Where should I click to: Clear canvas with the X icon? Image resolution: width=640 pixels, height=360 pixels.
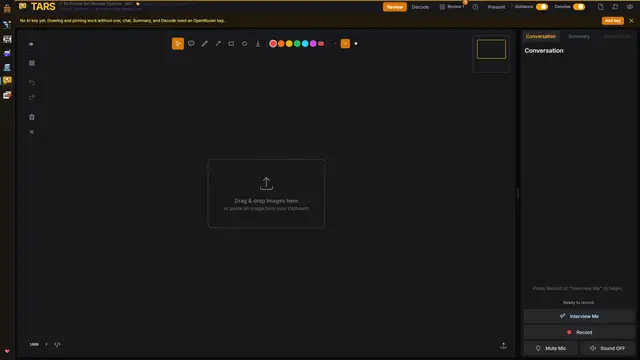[x=32, y=132]
